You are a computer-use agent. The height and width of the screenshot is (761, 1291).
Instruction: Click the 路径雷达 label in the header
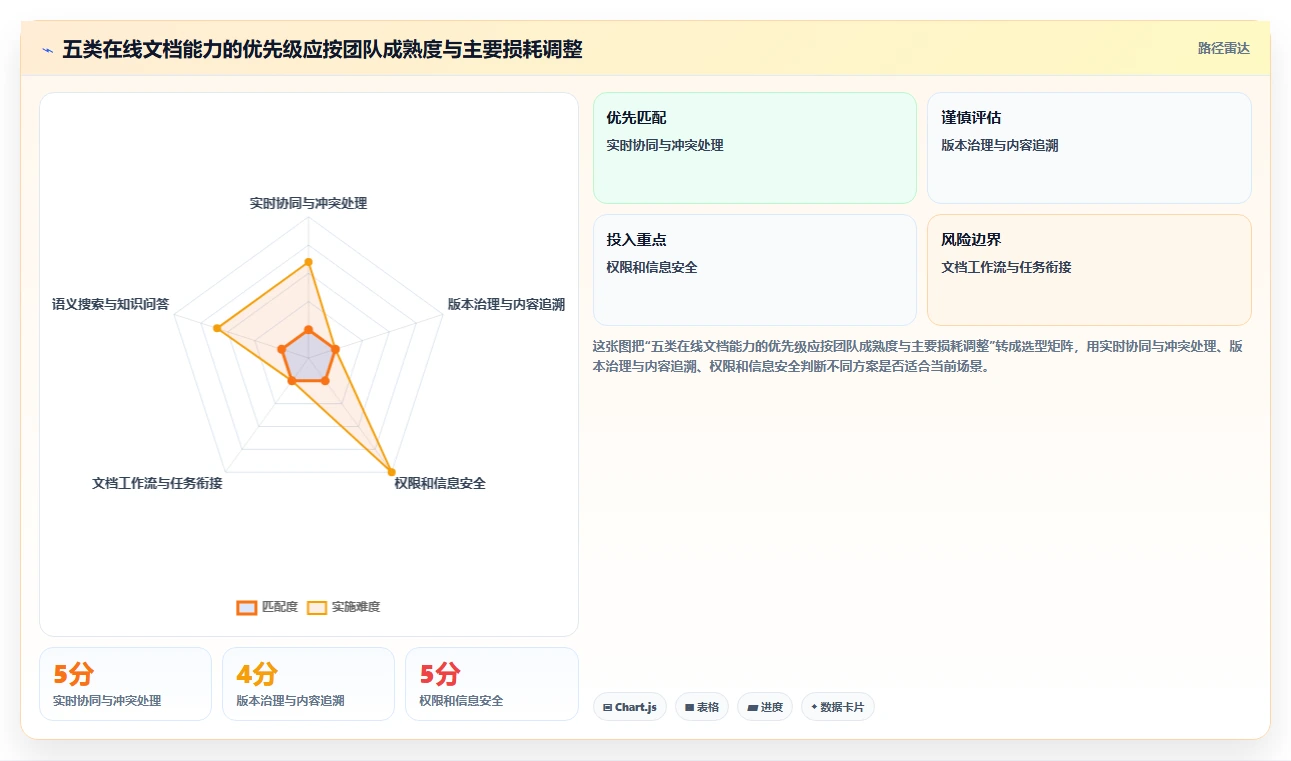[x=1224, y=48]
